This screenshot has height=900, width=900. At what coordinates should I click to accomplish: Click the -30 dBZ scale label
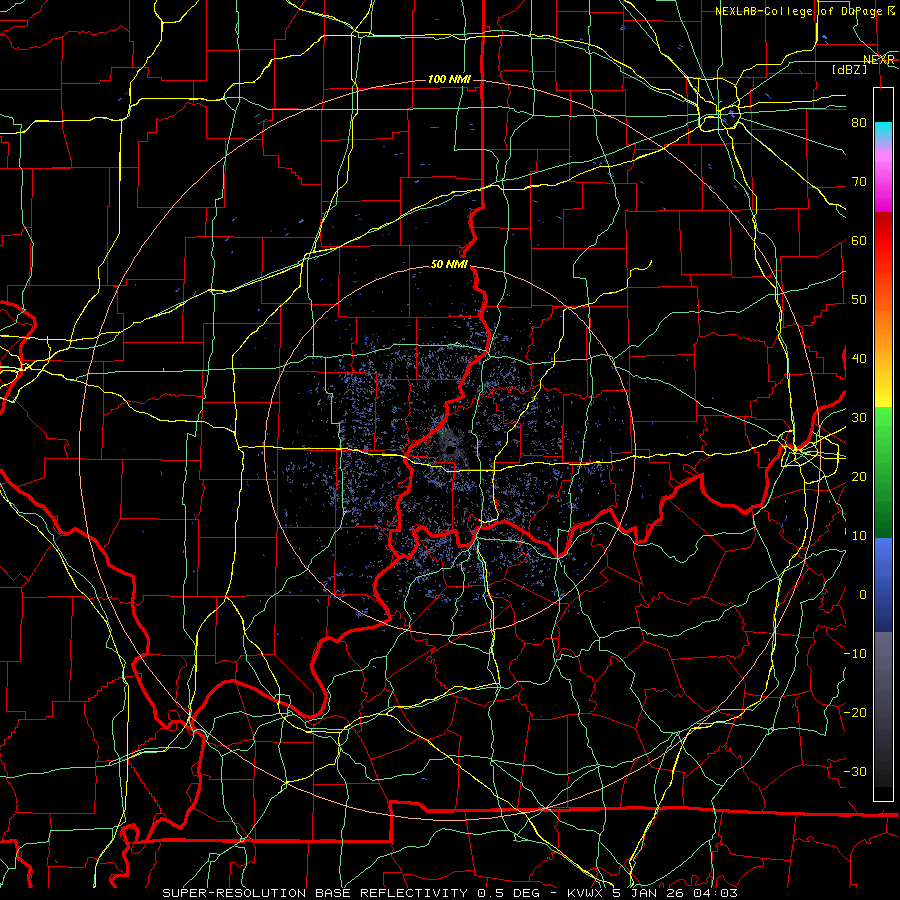pos(855,771)
